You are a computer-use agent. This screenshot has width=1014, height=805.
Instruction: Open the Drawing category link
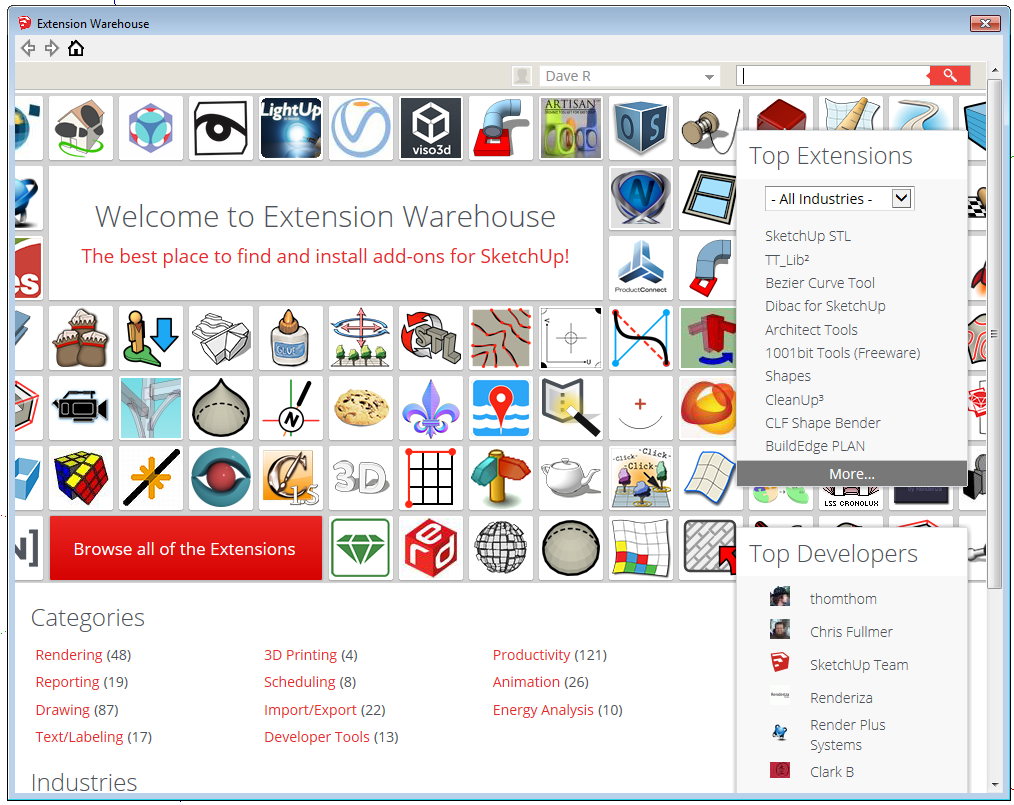[x=63, y=710]
